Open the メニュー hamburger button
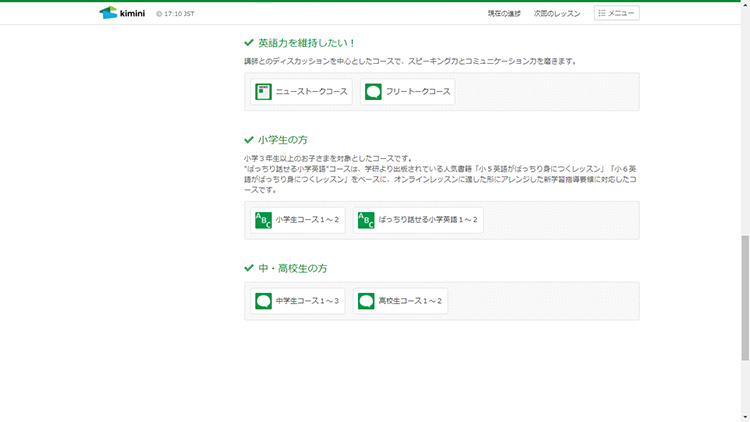 [x=616, y=13]
